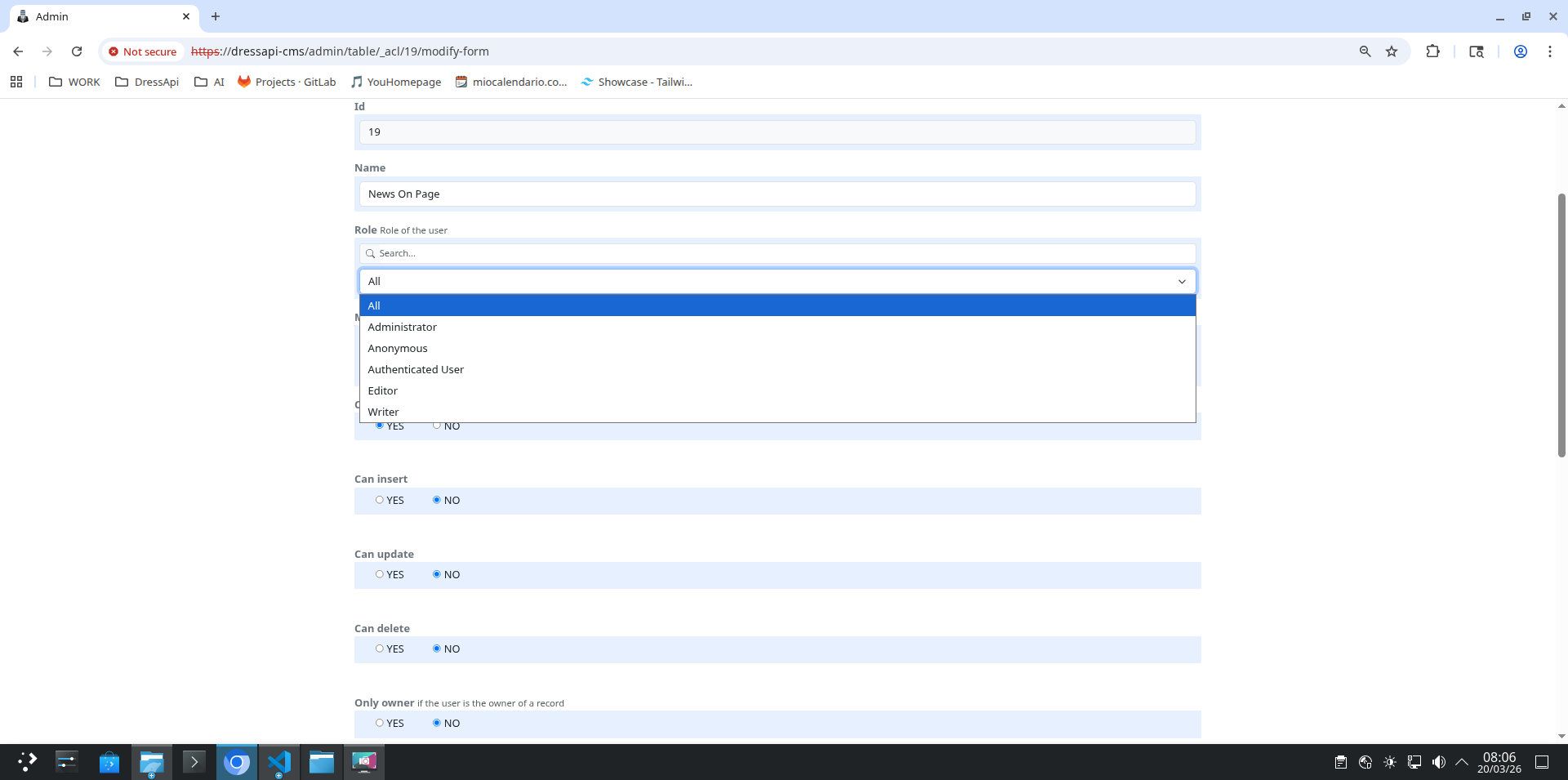
Task: Focus the Name field containing News On Page
Action: click(777, 194)
